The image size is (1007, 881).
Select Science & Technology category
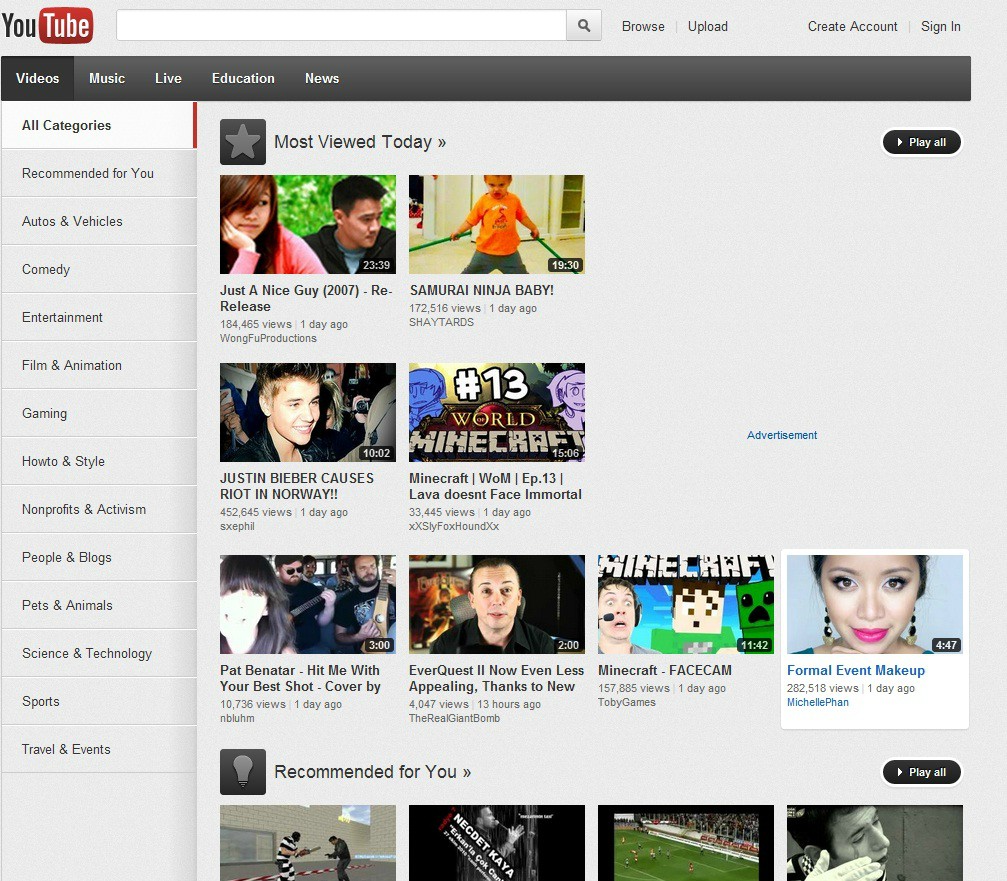(x=87, y=653)
